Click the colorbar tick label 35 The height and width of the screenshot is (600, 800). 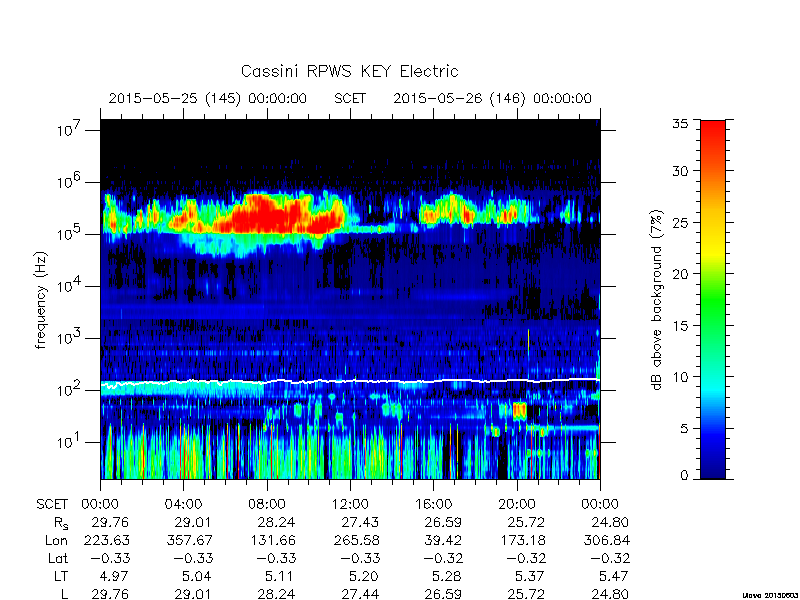pyautogui.click(x=680, y=123)
